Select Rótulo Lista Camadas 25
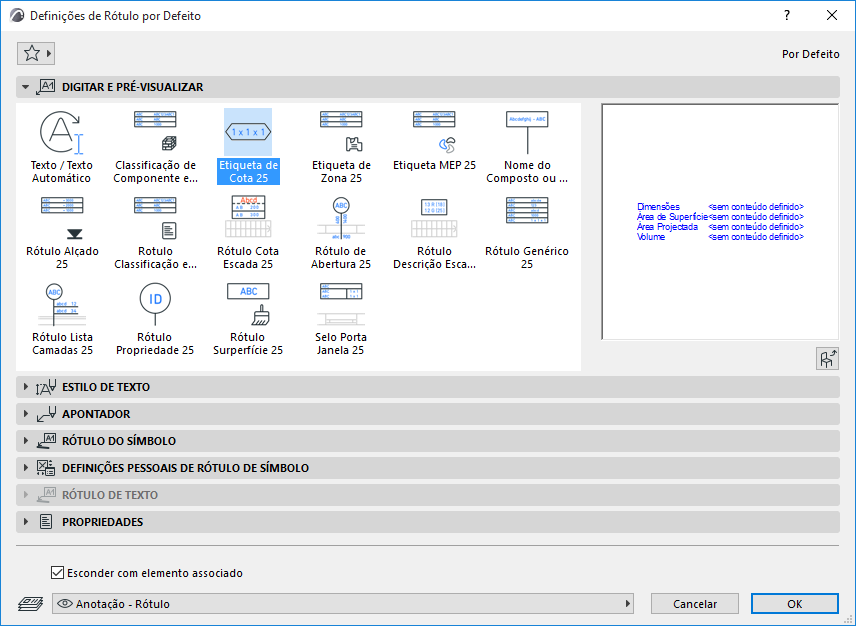Screen dimensions: 856x626 62,319
